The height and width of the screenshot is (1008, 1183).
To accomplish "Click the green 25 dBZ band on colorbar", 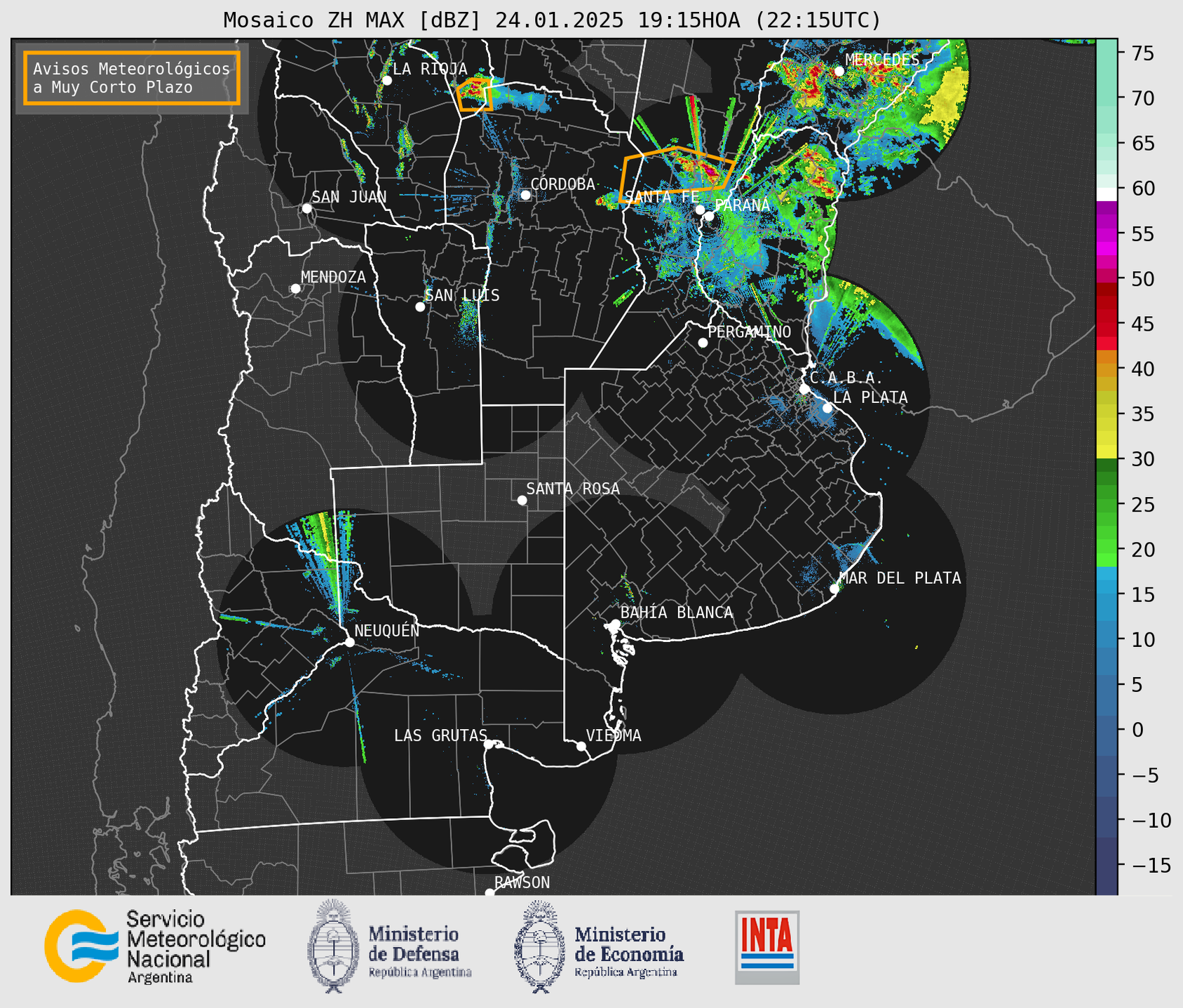I will pyautogui.click(x=1107, y=504).
